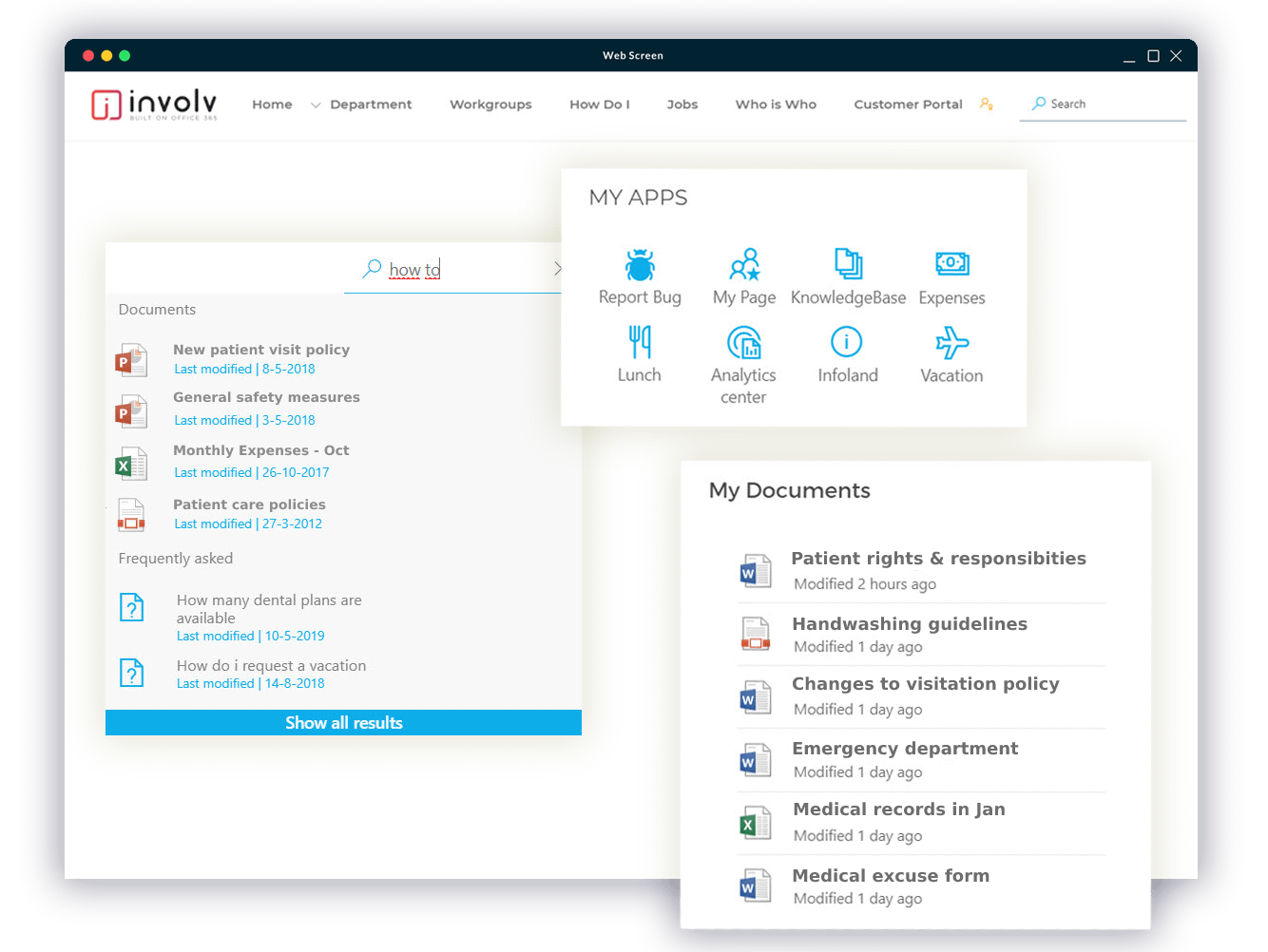The image size is (1268, 952).
Task: Select the Lunch app icon
Action: point(639,353)
